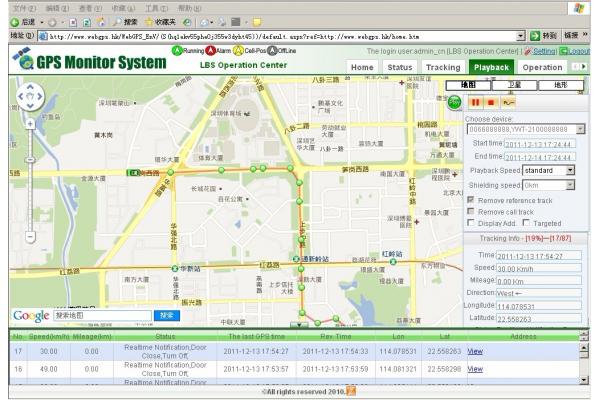The width and height of the screenshot is (600, 400).
Task: Click the map zoom slider handle
Action: pyautogui.click(x=30, y=160)
